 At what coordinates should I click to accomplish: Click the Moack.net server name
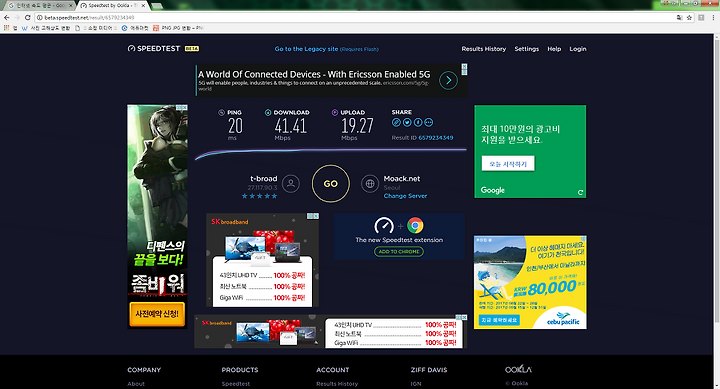(x=402, y=179)
